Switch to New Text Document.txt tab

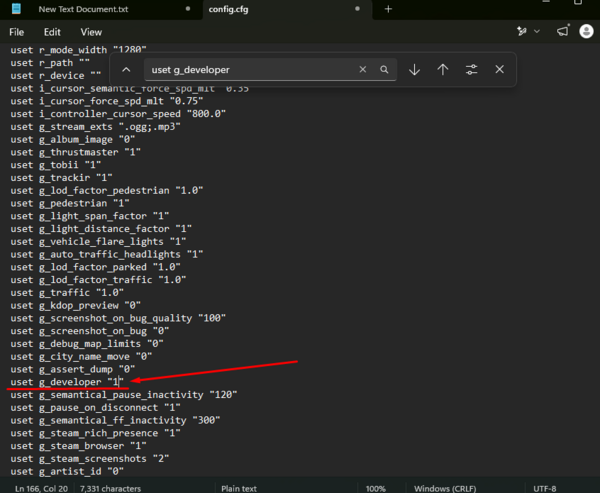click(83, 9)
